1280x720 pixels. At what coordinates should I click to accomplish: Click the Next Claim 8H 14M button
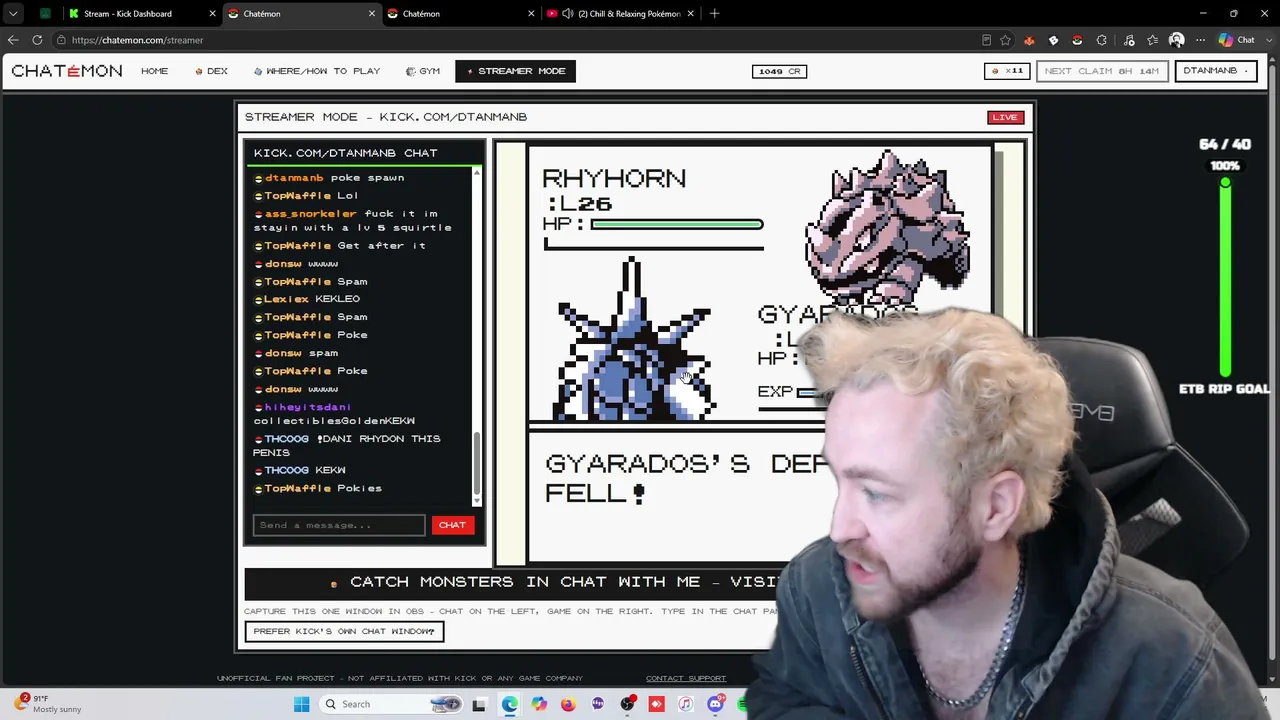tap(1101, 71)
